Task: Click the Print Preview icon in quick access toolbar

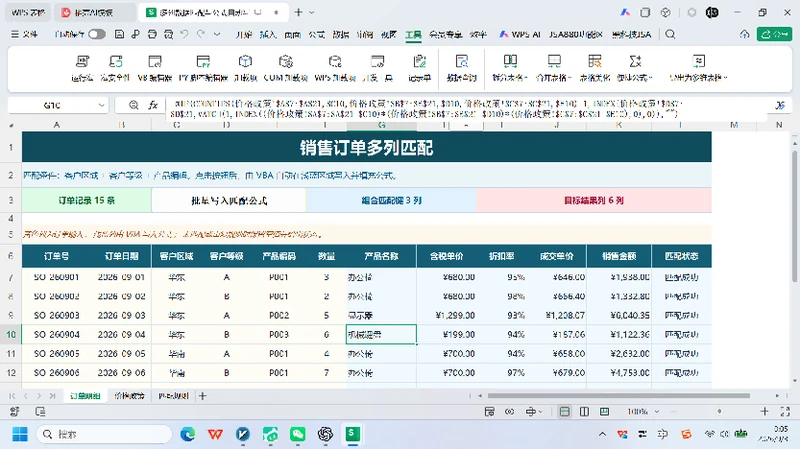Action: (x=168, y=34)
